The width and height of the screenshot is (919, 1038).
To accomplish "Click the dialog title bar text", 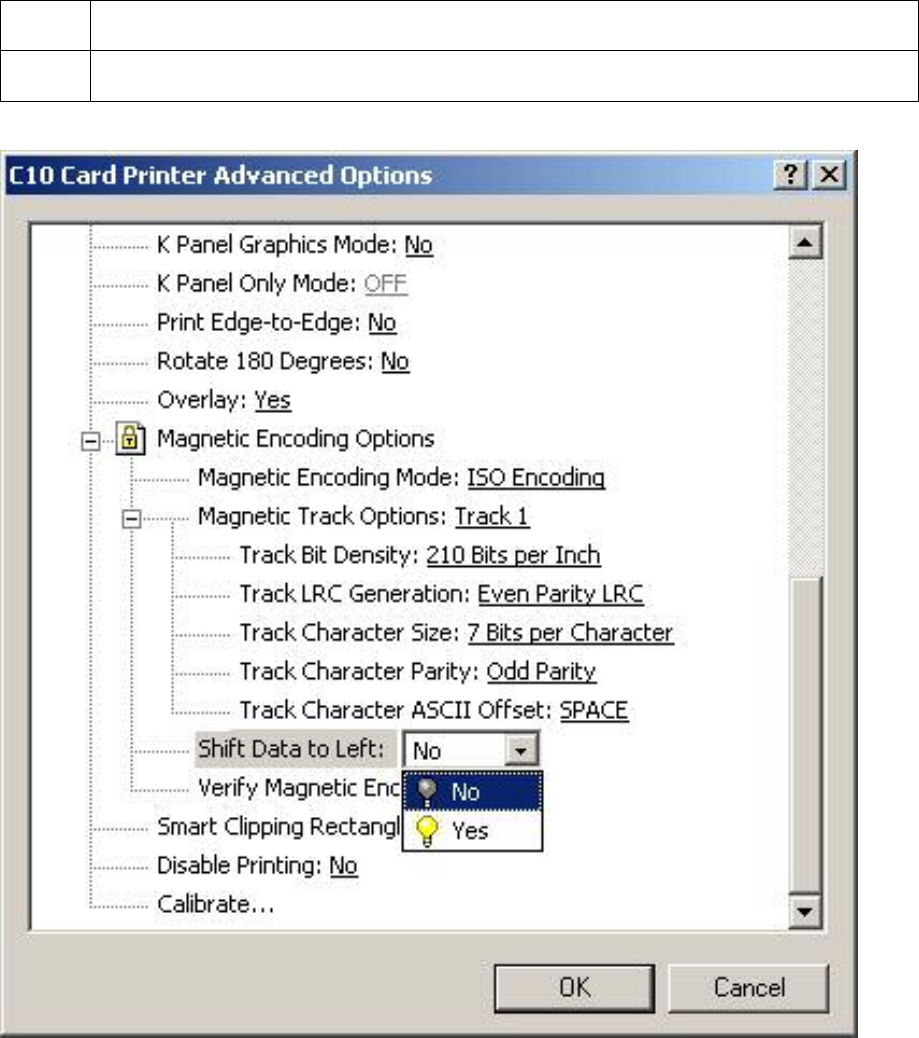I will point(220,175).
